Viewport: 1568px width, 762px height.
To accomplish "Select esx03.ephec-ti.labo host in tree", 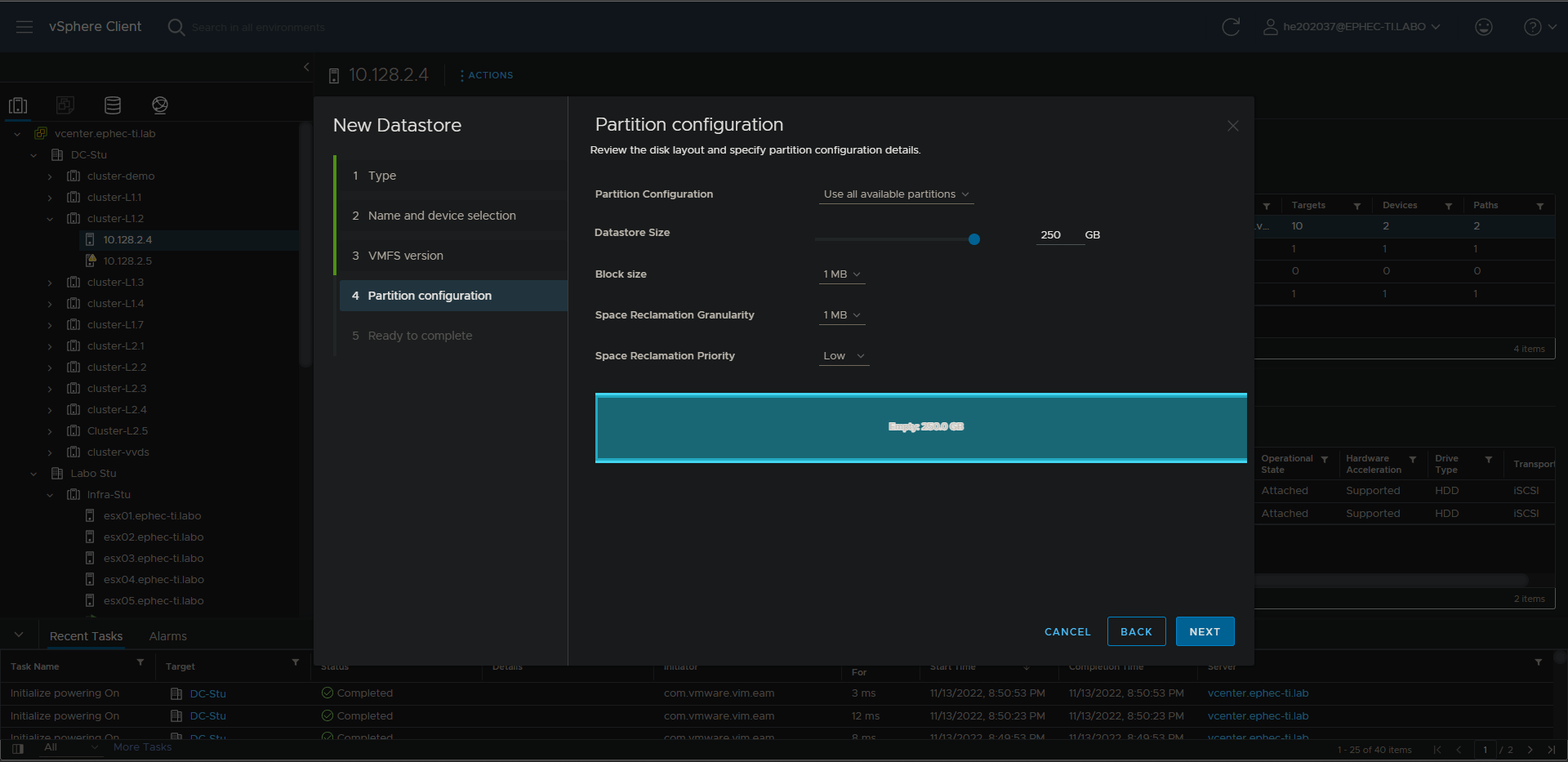I will (x=154, y=559).
